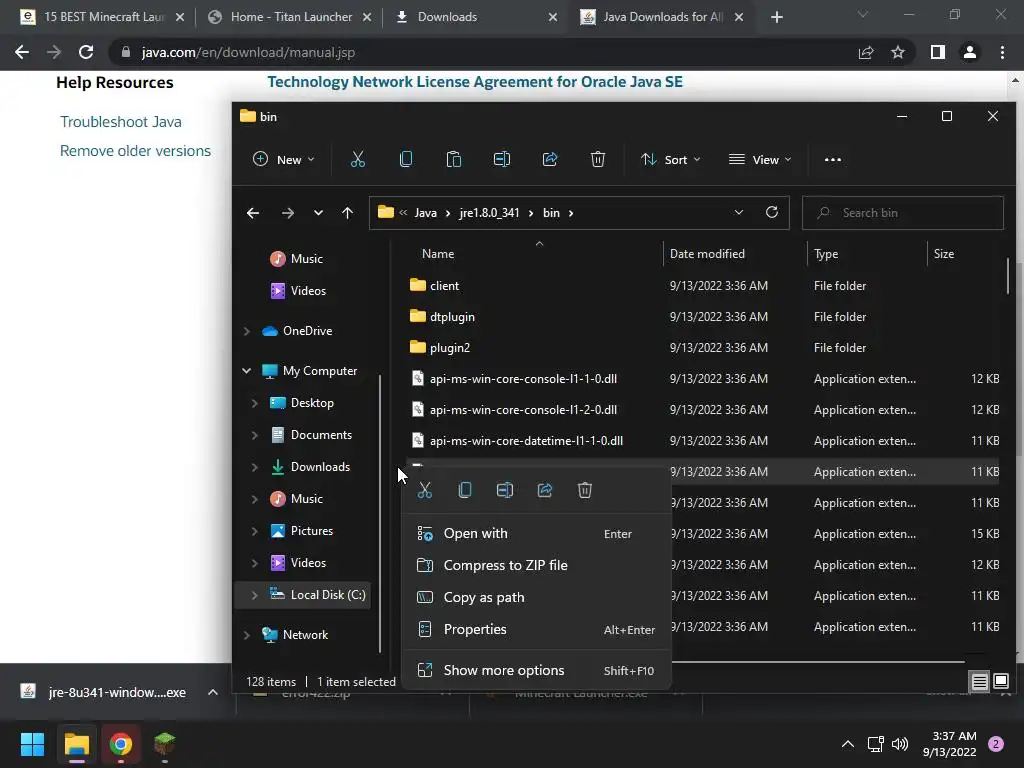Click the Share icon in Explorer toolbar
1024x768 pixels.
click(550, 159)
